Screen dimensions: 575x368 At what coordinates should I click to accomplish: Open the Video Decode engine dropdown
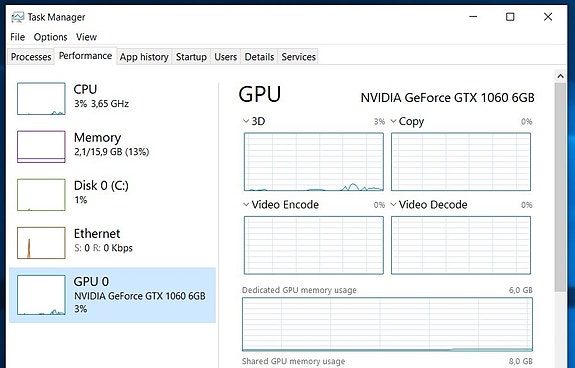tap(393, 204)
